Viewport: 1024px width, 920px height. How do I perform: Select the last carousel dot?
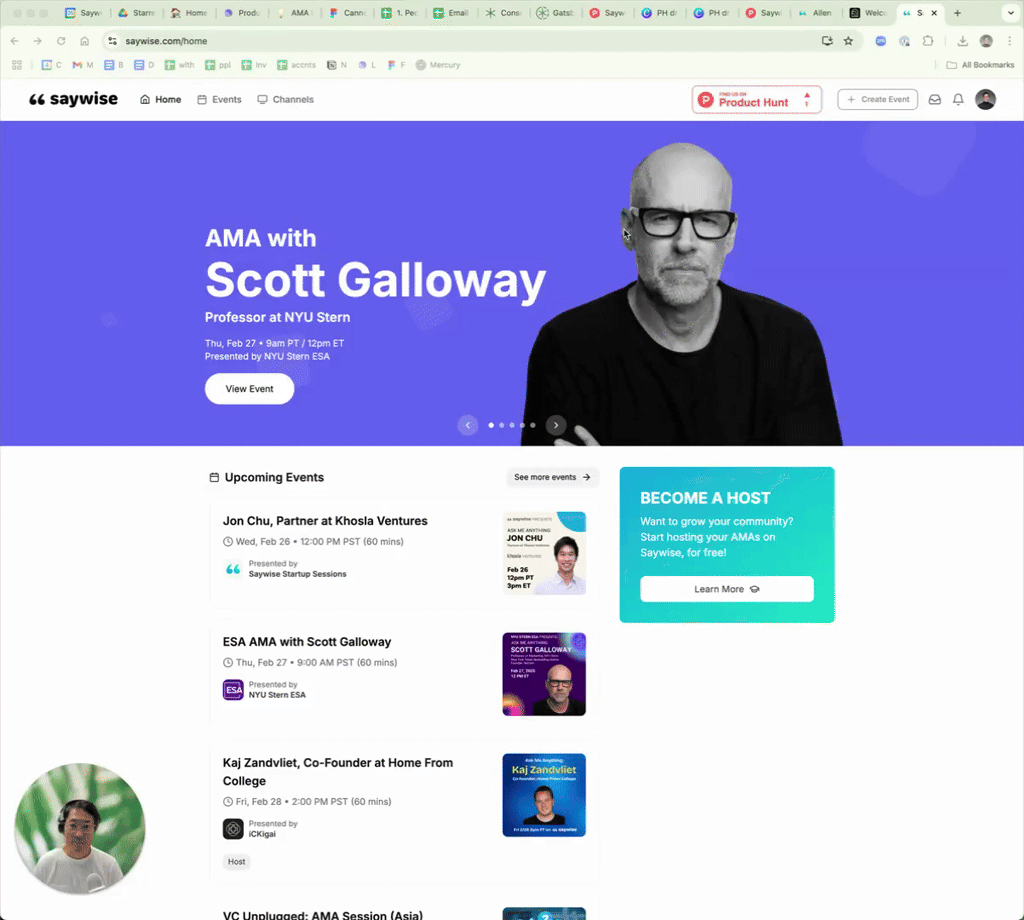click(533, 425)
